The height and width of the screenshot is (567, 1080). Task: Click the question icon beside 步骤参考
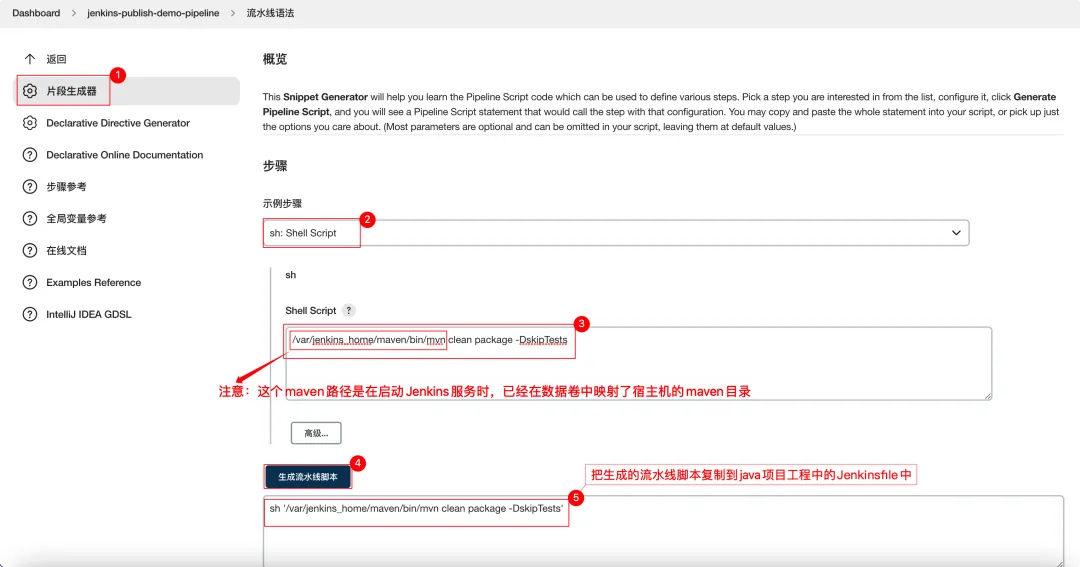30,187
